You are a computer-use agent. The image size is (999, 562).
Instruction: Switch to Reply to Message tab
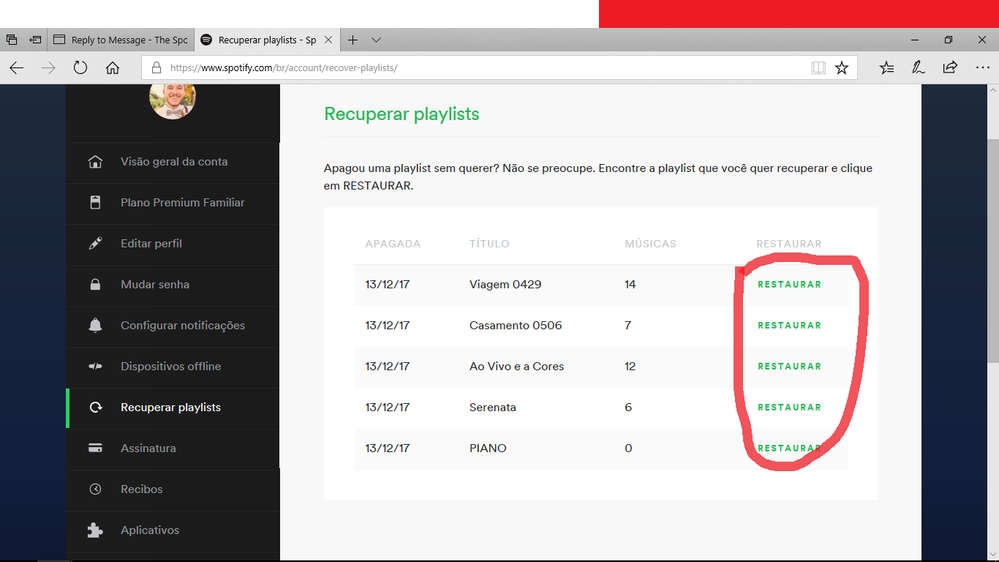point(121,40)
